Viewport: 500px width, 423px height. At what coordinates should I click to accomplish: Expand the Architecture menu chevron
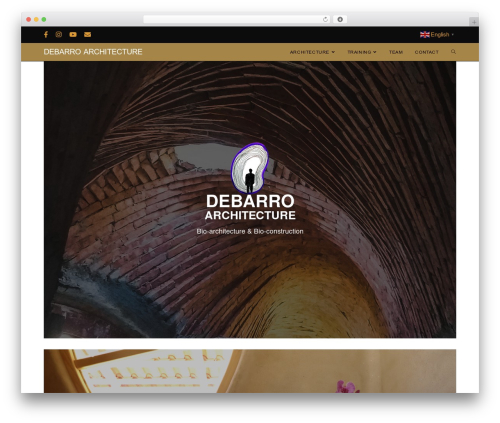333,52
